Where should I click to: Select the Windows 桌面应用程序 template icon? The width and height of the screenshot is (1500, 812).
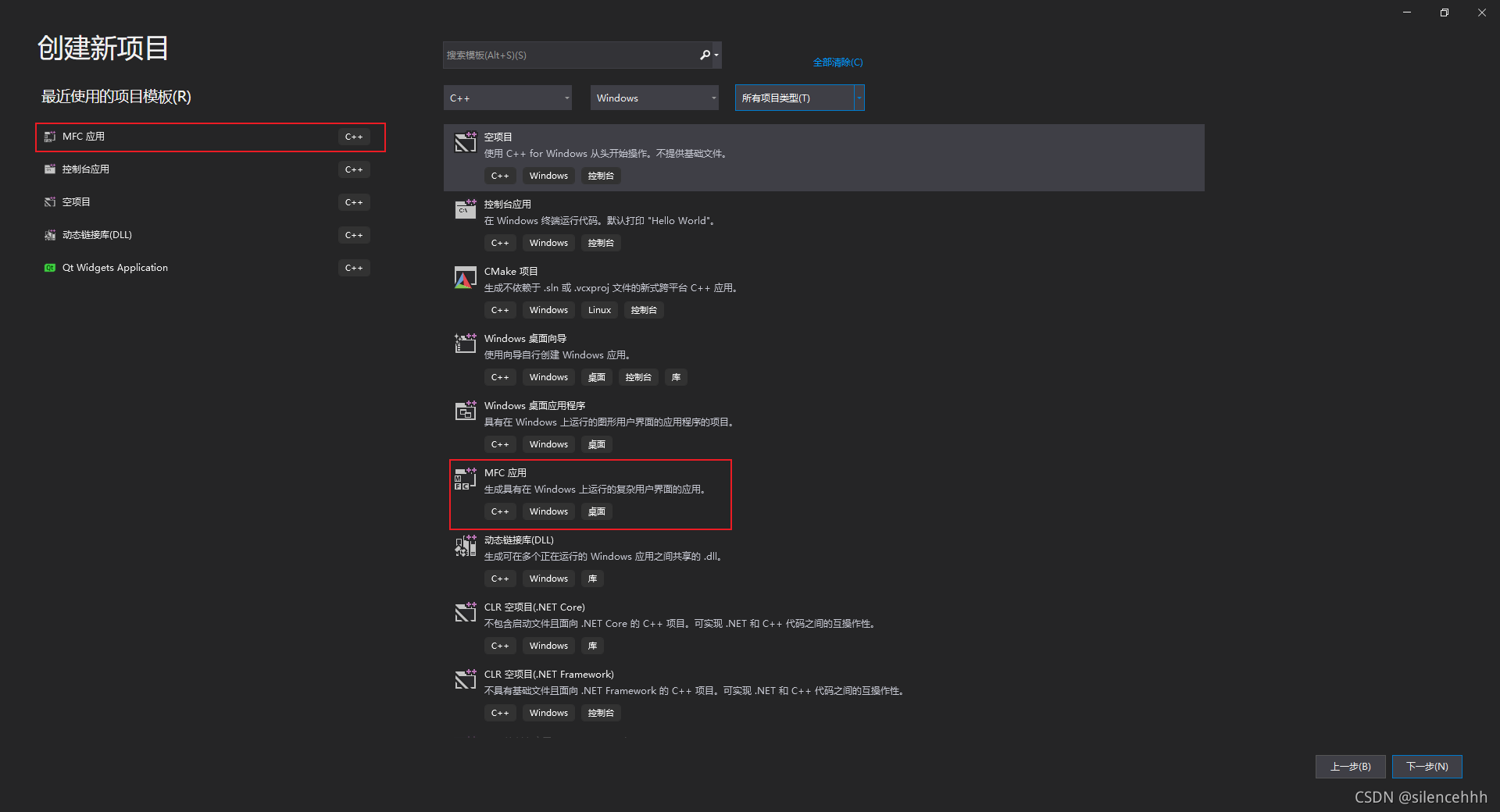pos(466,411)
